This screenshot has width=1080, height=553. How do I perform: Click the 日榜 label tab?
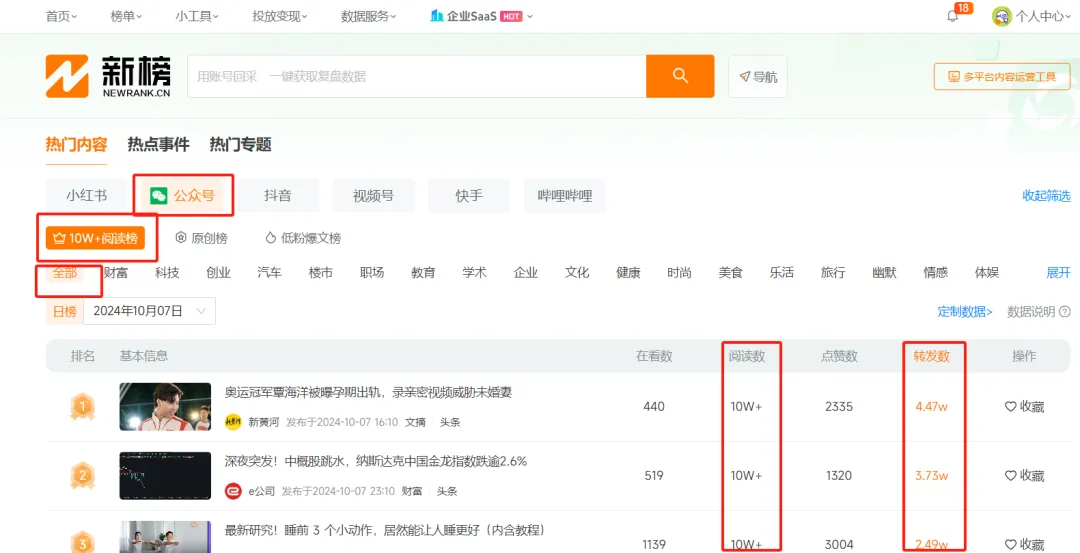tap(65, 311)
